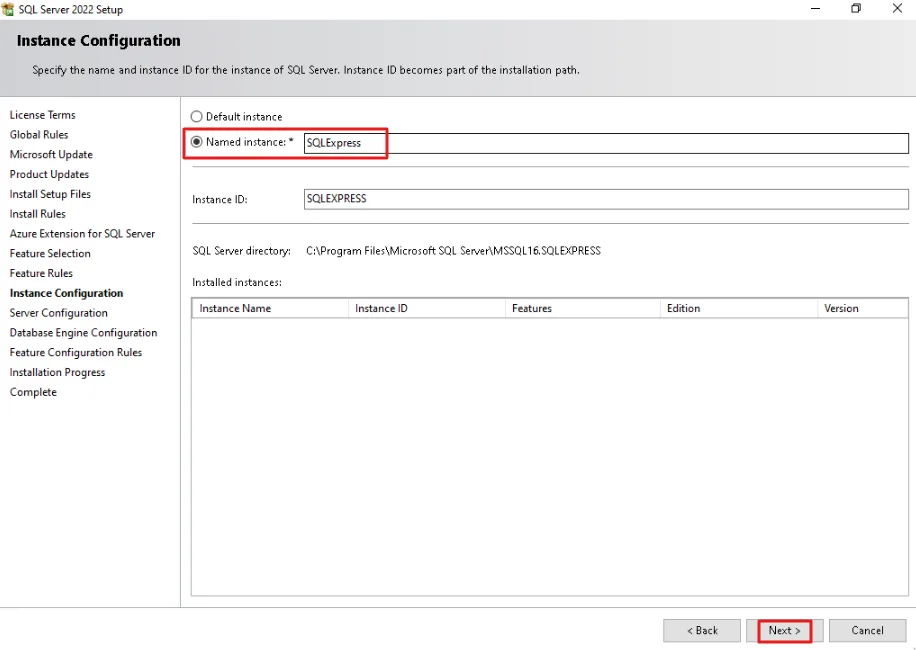Screen dimensions: 916x650
Task: Click the Instance ID text field
Action: click(x=606, y=199)
